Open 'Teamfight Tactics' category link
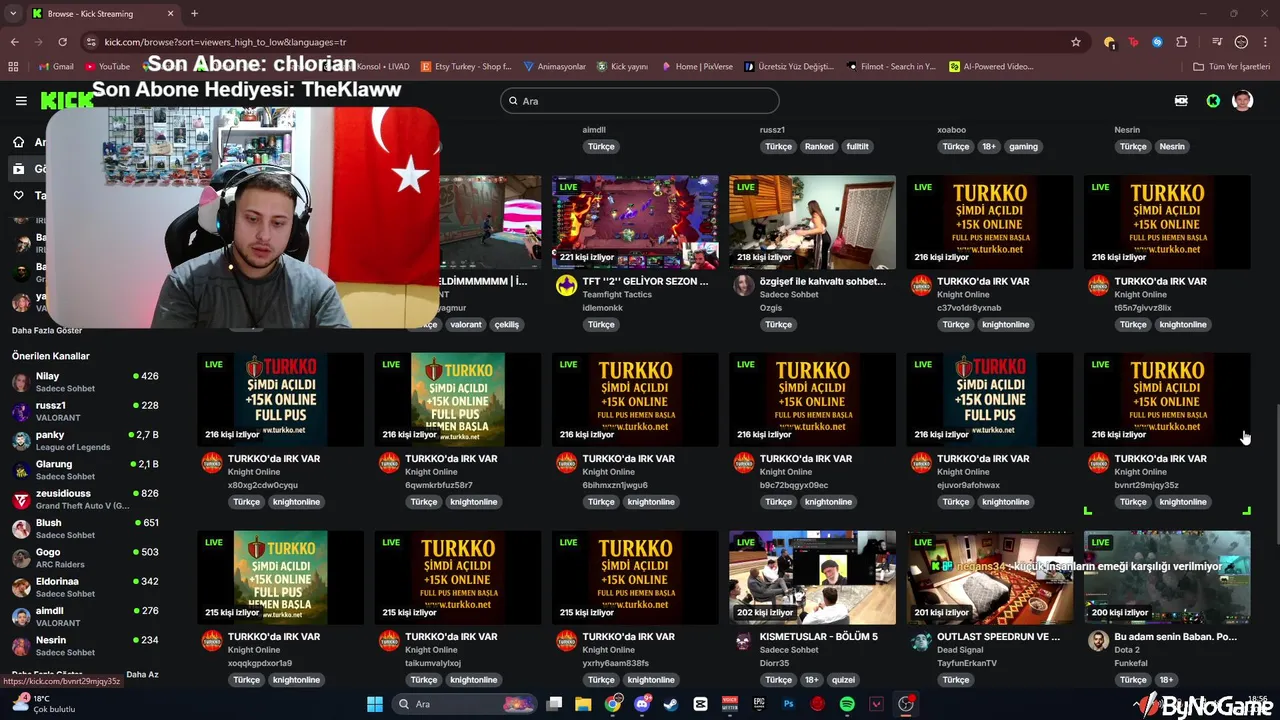 click(x=617, y=295)
